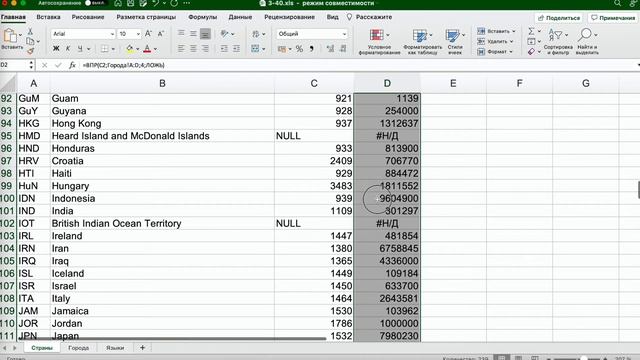Add a new sheet with plus

pyautogui.click(x=142, y=348)
